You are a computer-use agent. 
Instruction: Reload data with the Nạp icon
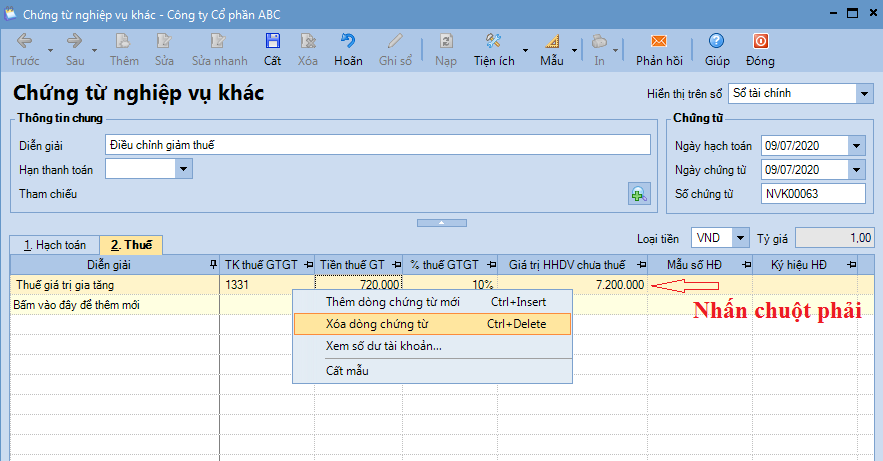click(446, 41)
